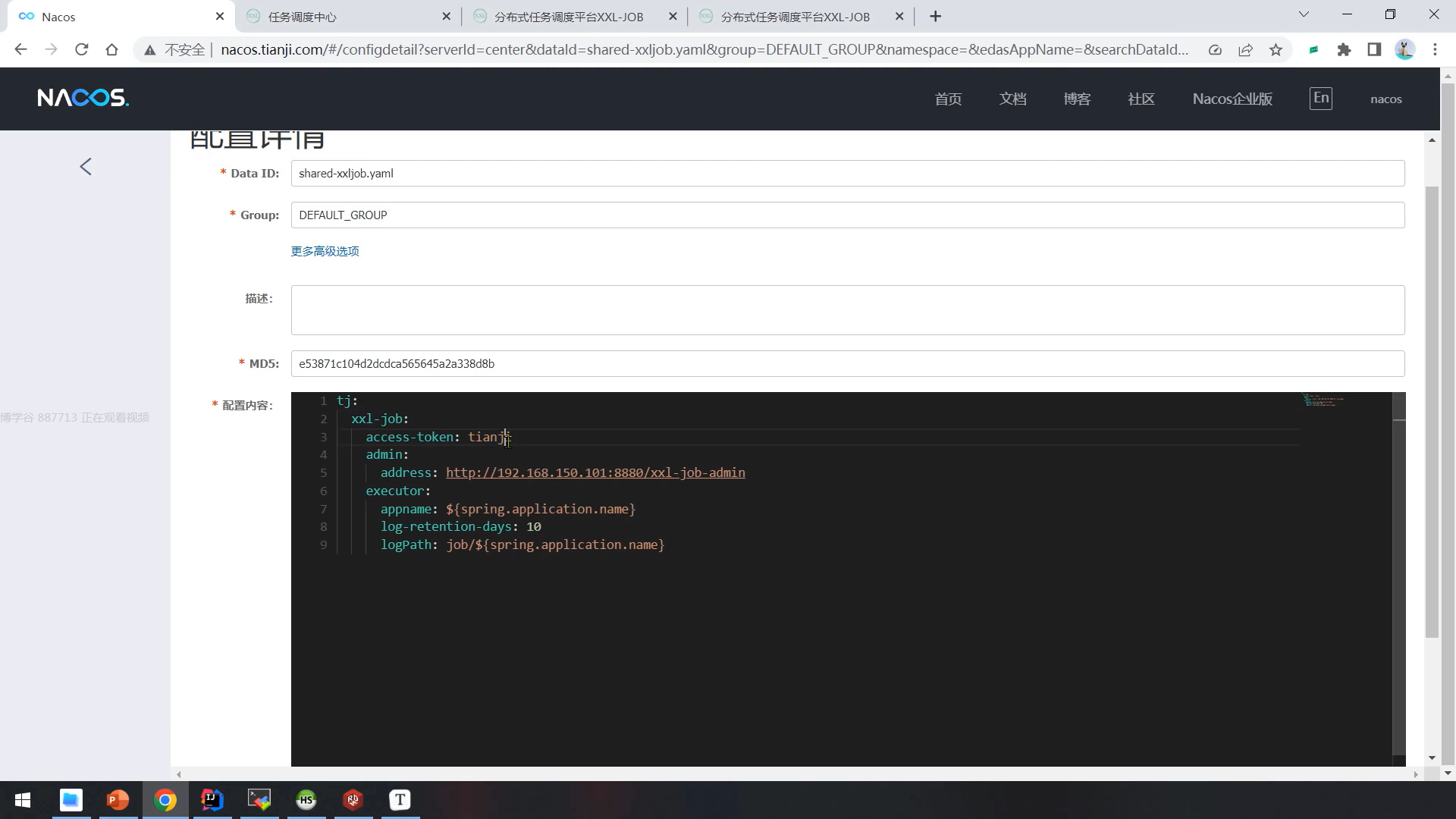Viewport: 1456px width, 819px height.
Task: Open the extensions puzzle icon
Action: click(1344, 49)
